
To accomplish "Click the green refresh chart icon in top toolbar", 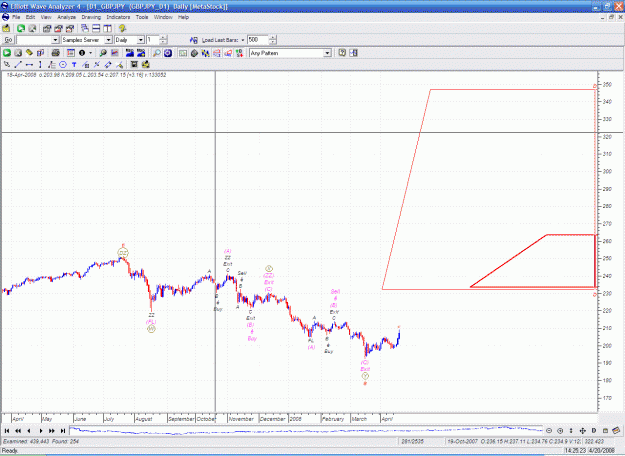I will [21, 28].
